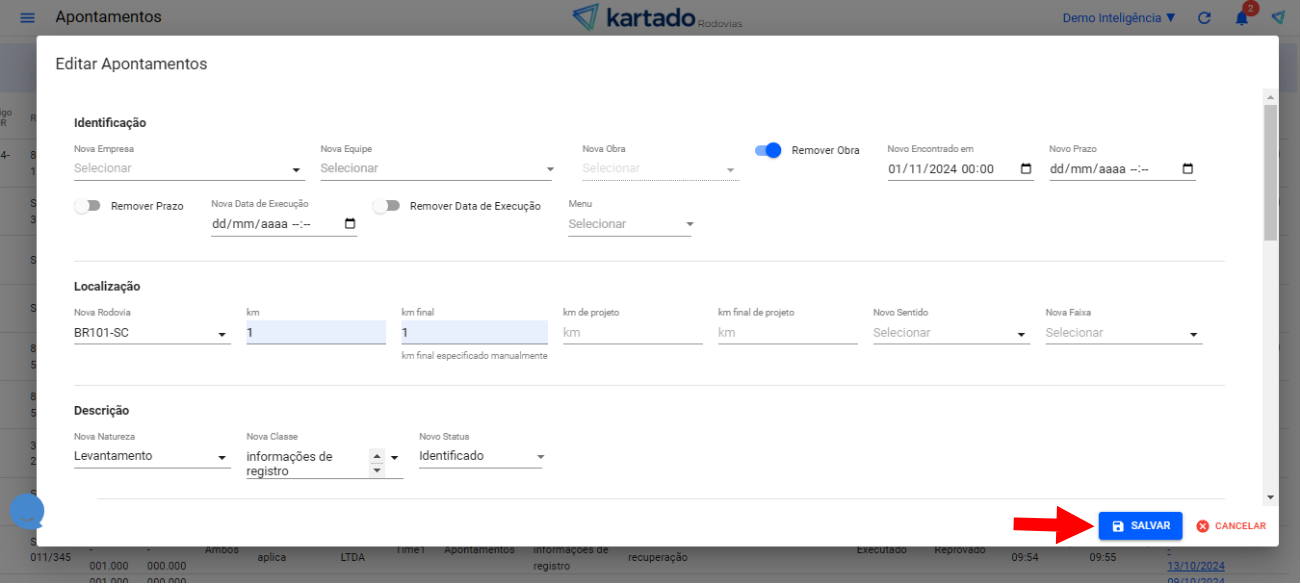
Task: Click the Salvar button
Action: [x=1140, y=526]
